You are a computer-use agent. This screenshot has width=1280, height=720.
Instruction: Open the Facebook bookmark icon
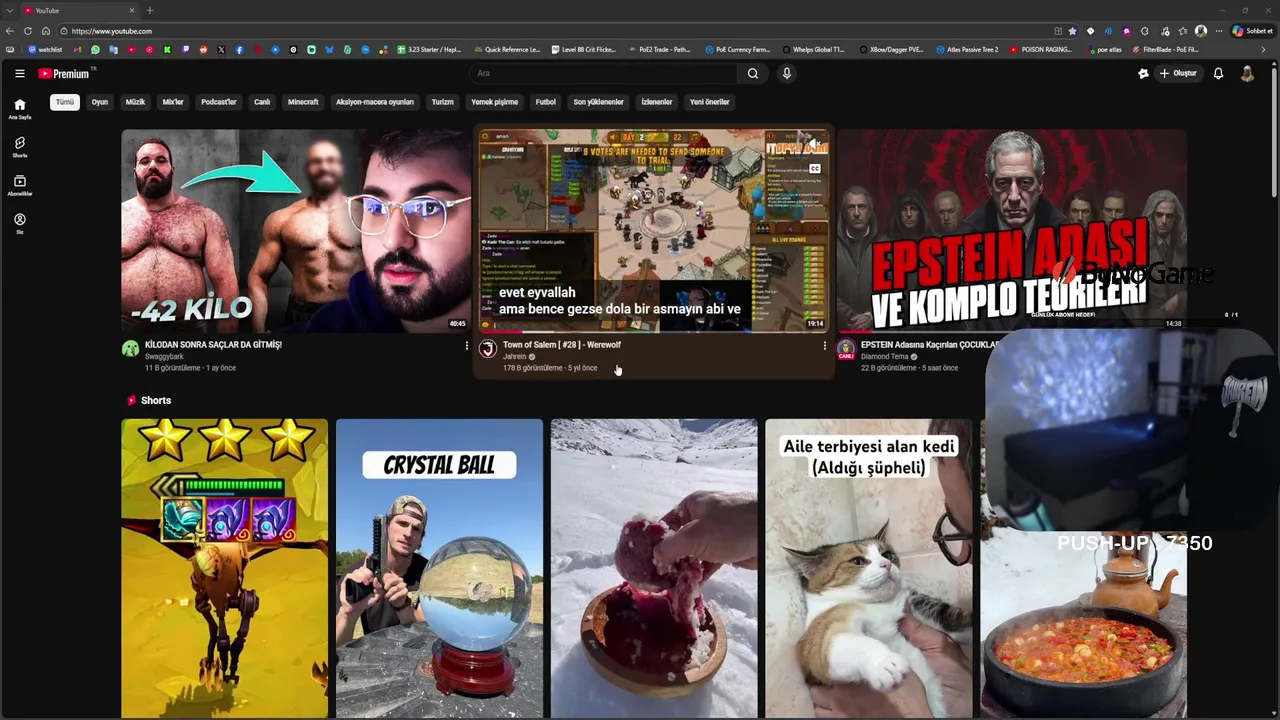[239, 49]
